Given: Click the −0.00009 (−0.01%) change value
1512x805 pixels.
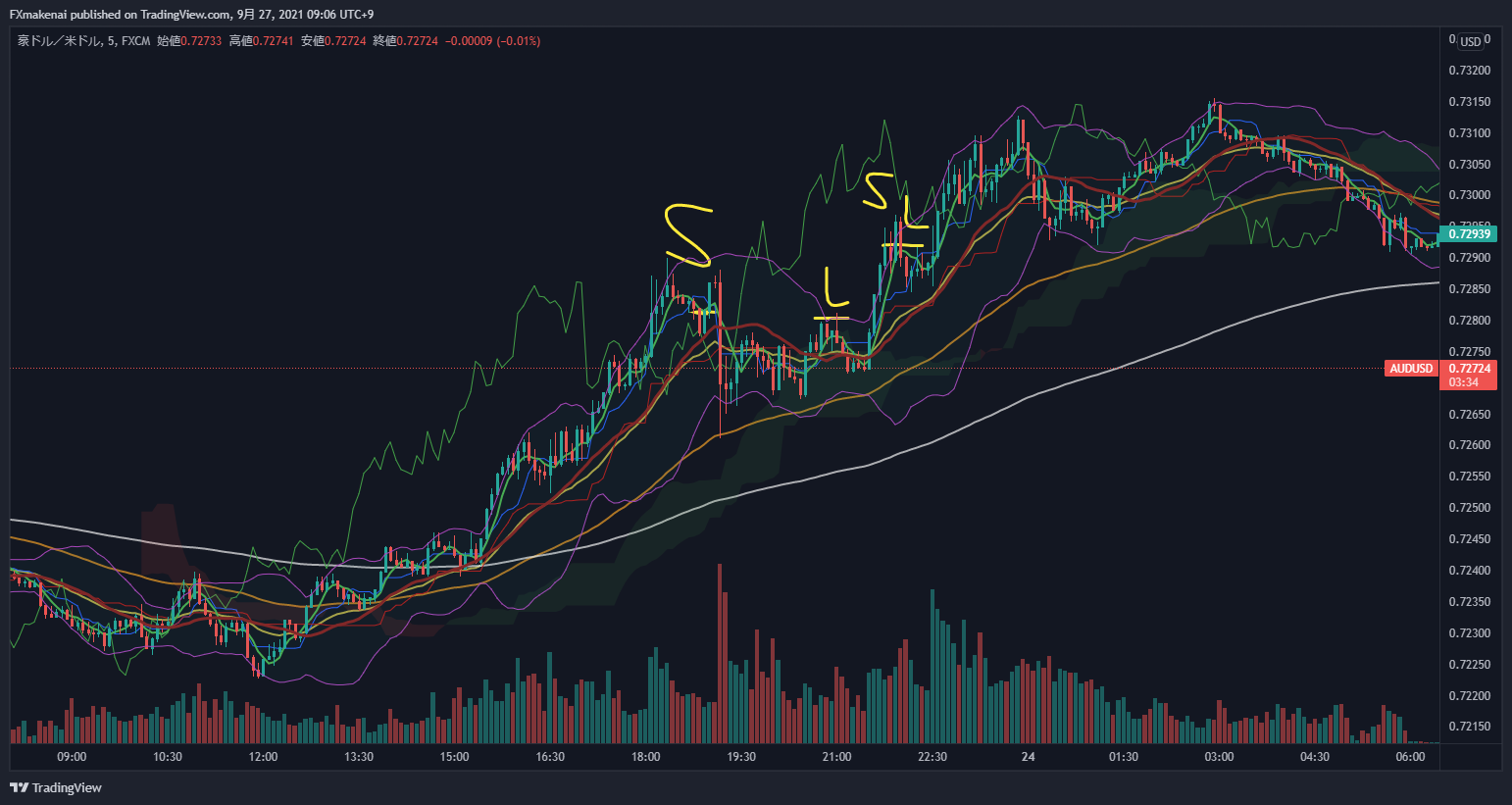Looking at the screenshot, I should point(493,41).
